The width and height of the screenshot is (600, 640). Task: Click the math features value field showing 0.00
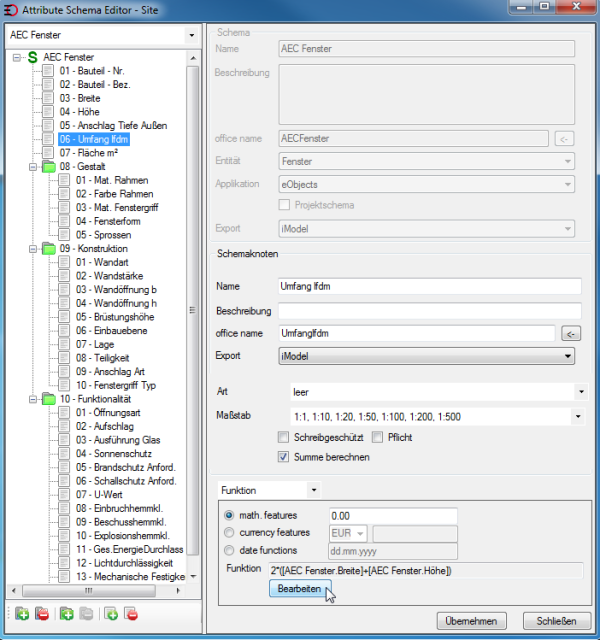[x=393, y=516]
